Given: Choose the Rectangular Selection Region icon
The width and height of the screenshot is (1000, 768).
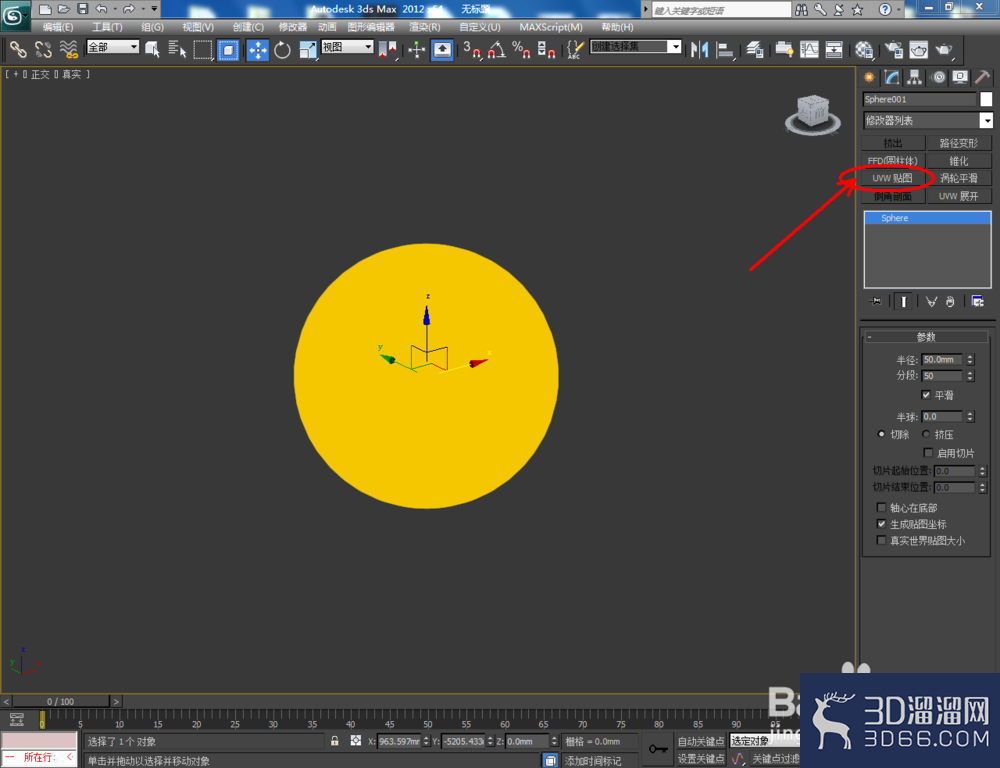Looking at the screenshot, I should click(203, 49).
